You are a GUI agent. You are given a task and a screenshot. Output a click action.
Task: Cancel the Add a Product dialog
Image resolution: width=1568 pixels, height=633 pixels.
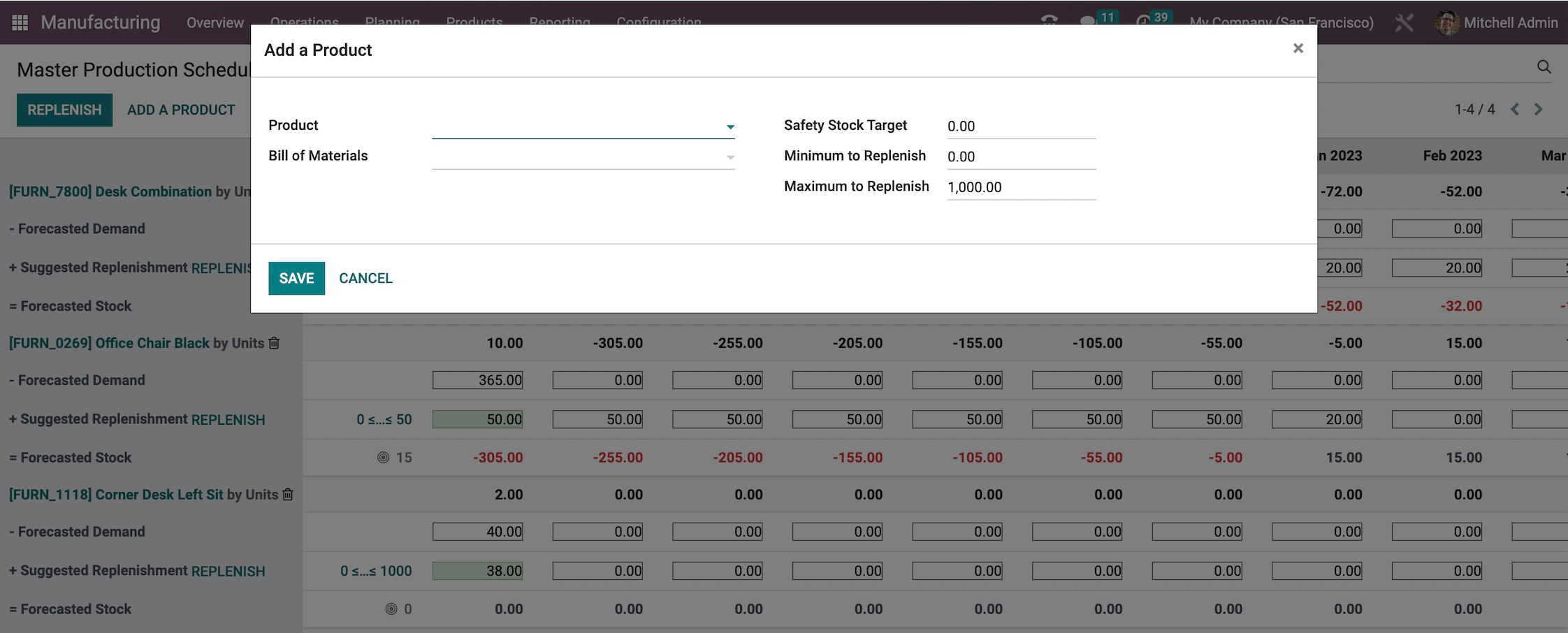(x=365, y=278)
